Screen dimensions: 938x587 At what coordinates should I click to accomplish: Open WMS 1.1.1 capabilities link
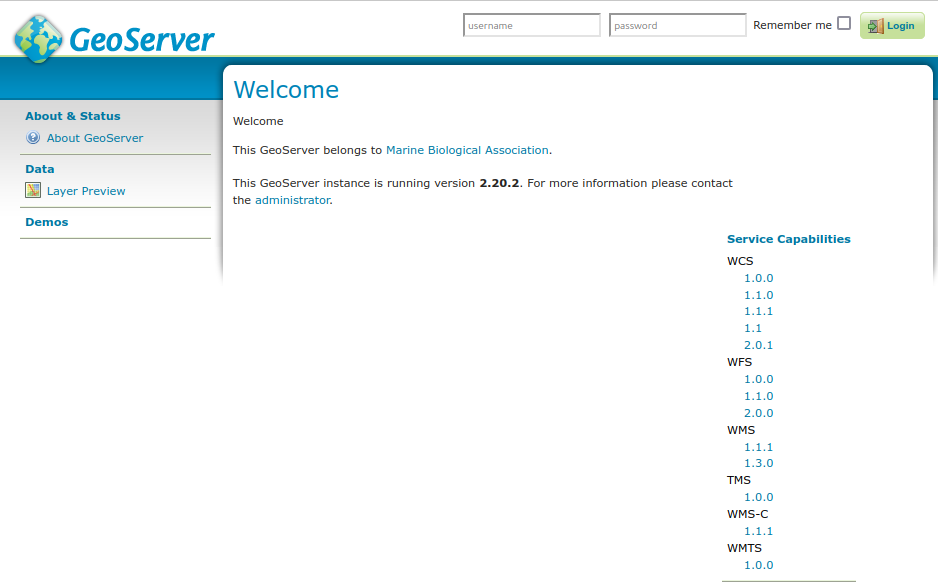tap(759, 447)
